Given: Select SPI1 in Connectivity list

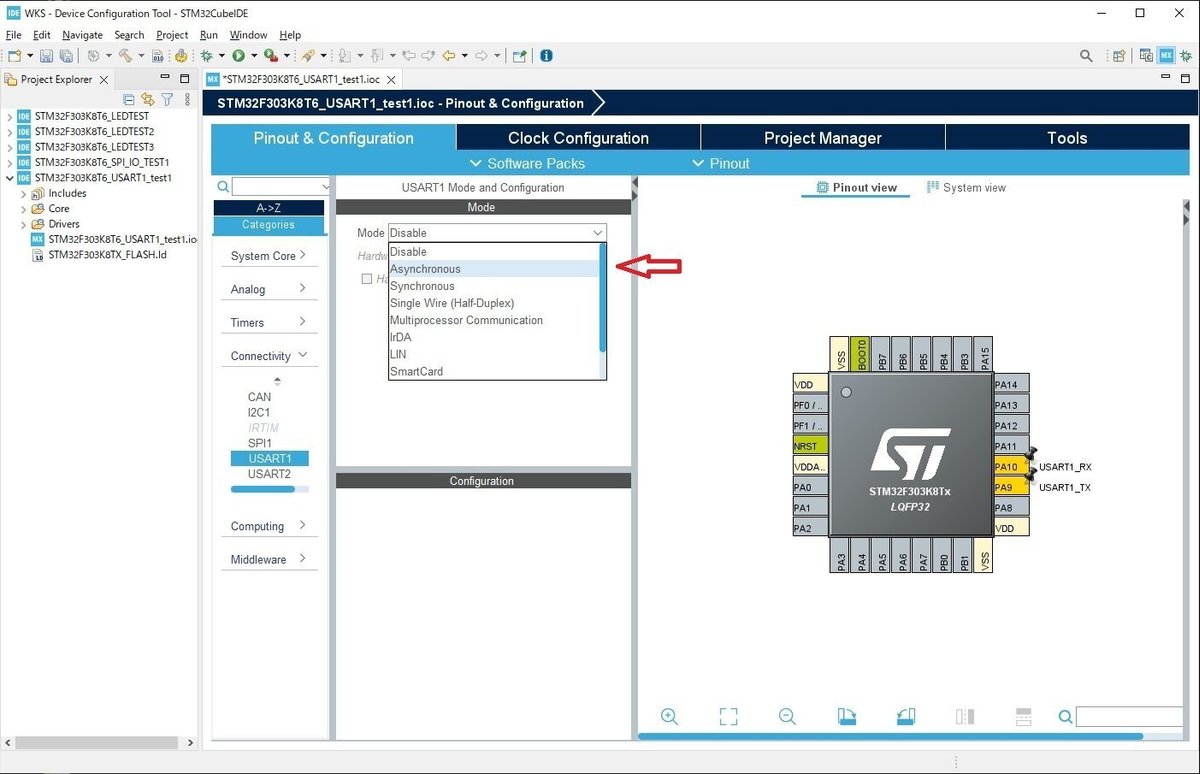Looking at the screenshot, I should 260,443.
